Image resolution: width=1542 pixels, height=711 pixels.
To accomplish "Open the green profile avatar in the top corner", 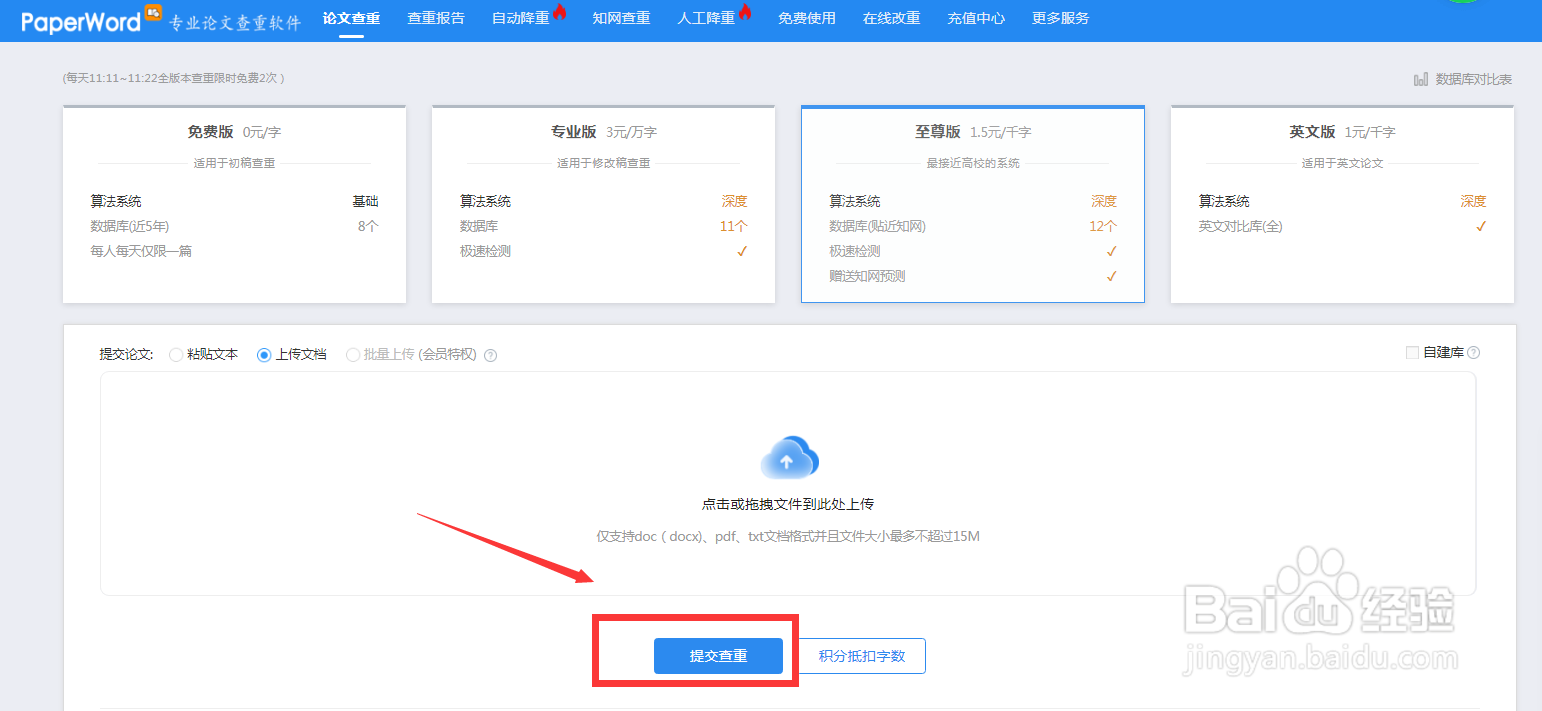I will click(x=1464, y=5).
